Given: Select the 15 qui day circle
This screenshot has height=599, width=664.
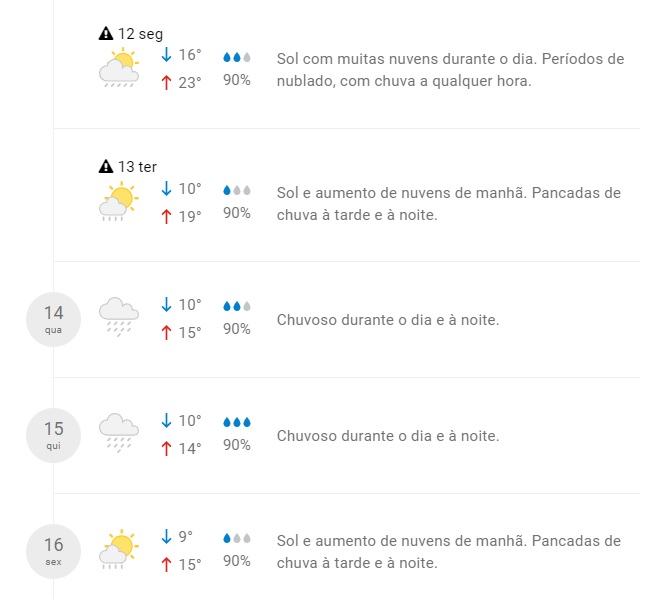Looking at the screenshot, I should (x=53, y=435).
